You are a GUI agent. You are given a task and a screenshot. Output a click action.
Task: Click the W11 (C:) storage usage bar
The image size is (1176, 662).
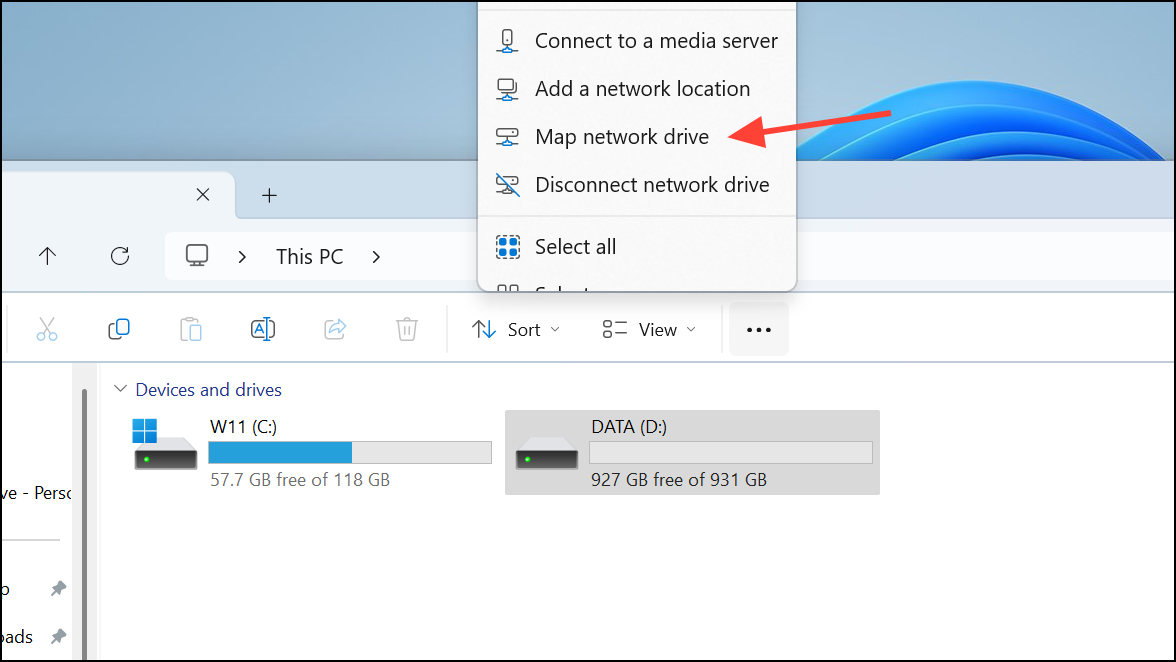[349, 452]
